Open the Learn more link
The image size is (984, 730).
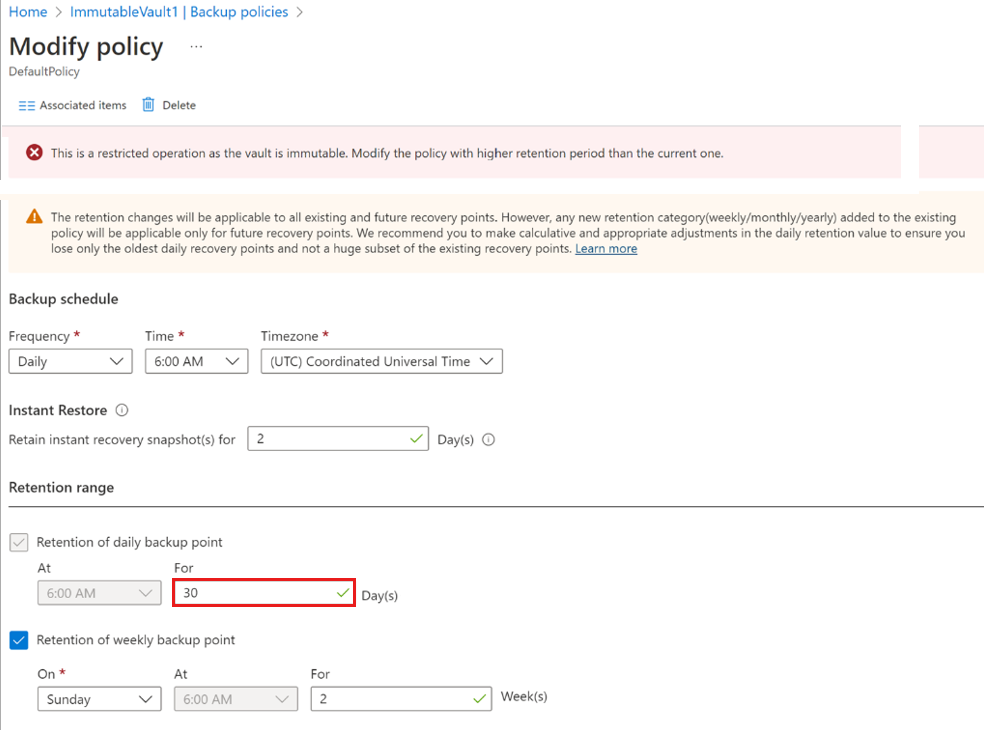click(606, 249)
